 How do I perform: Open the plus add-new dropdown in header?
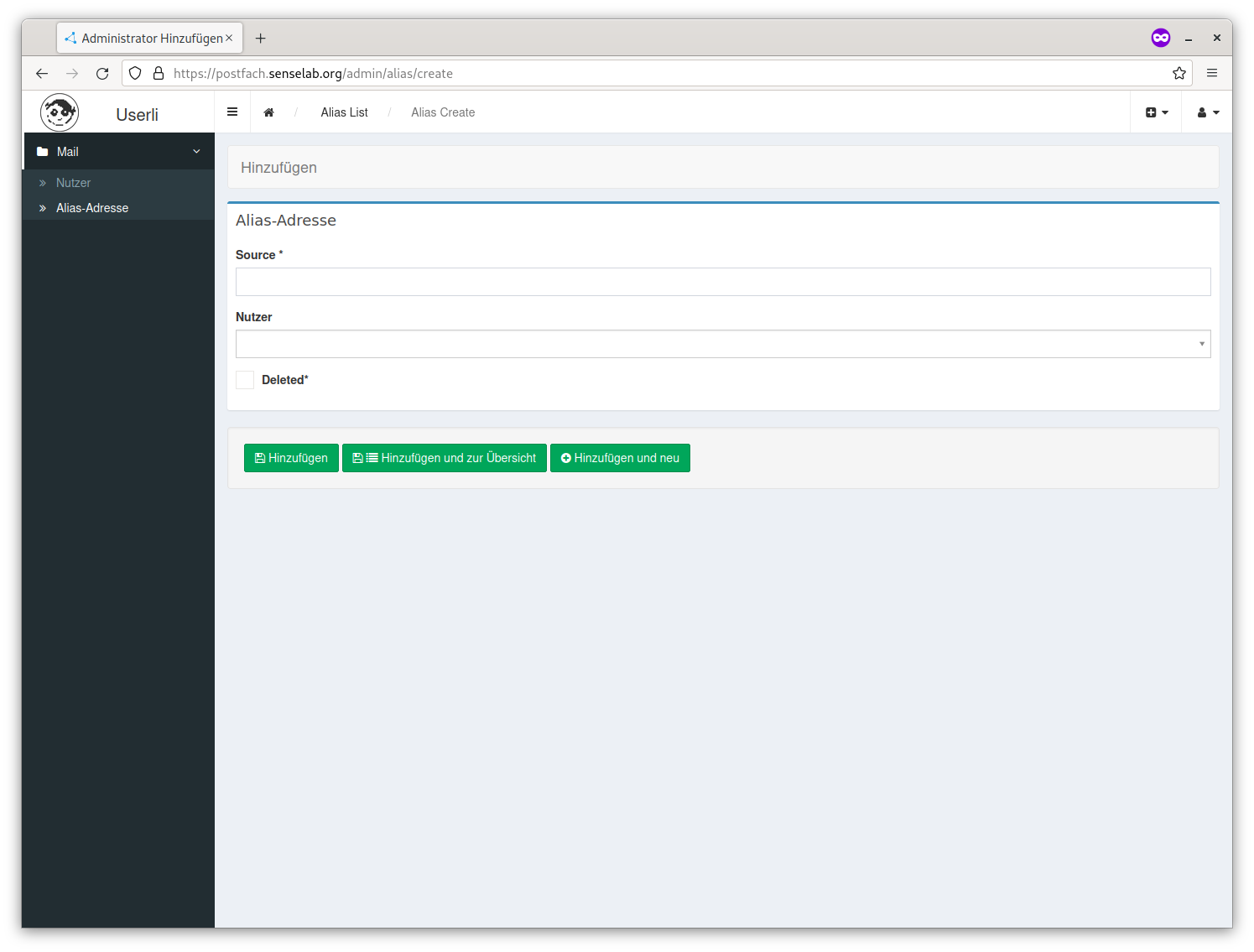1157,112
